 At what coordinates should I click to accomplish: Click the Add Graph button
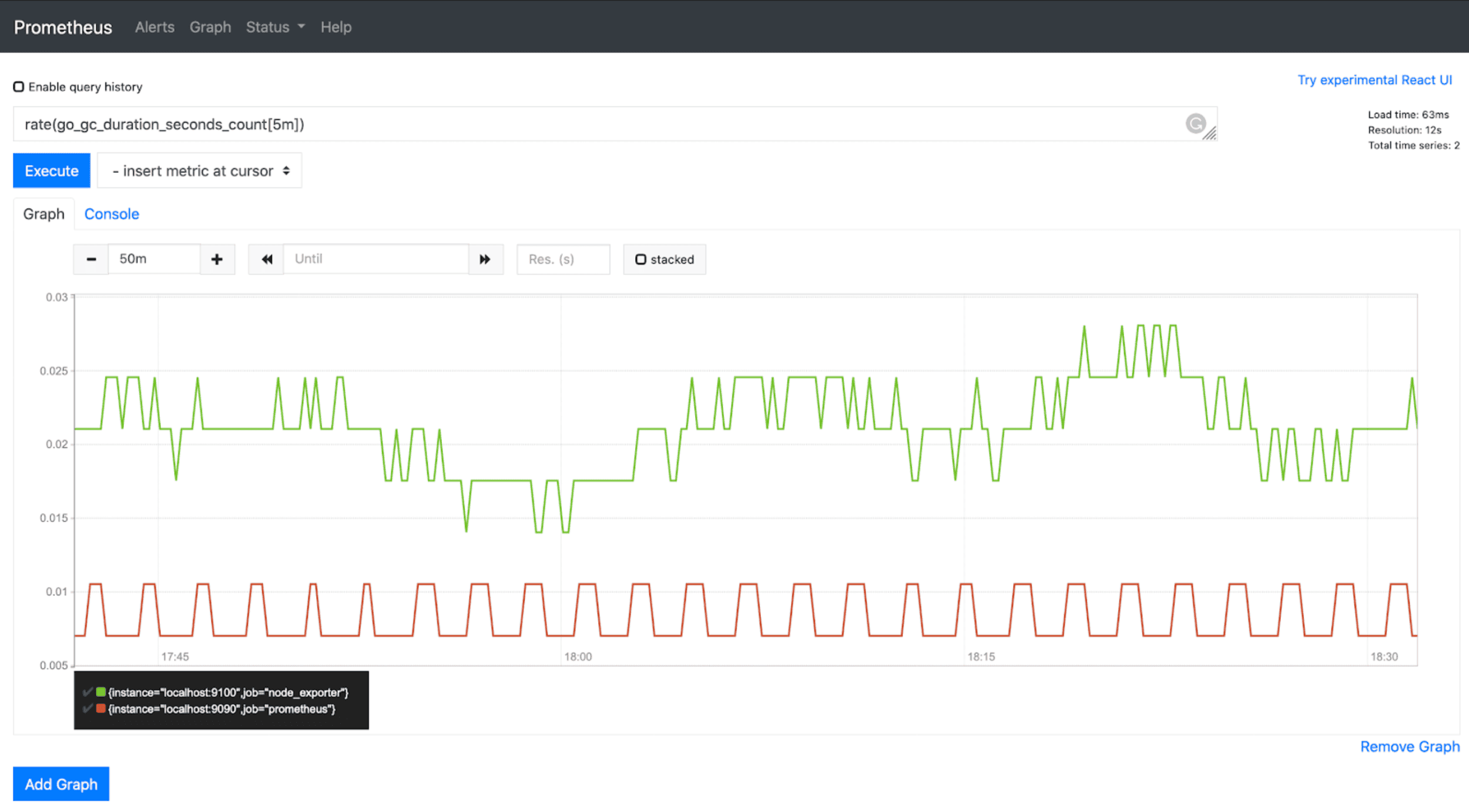tap(61, 784)
